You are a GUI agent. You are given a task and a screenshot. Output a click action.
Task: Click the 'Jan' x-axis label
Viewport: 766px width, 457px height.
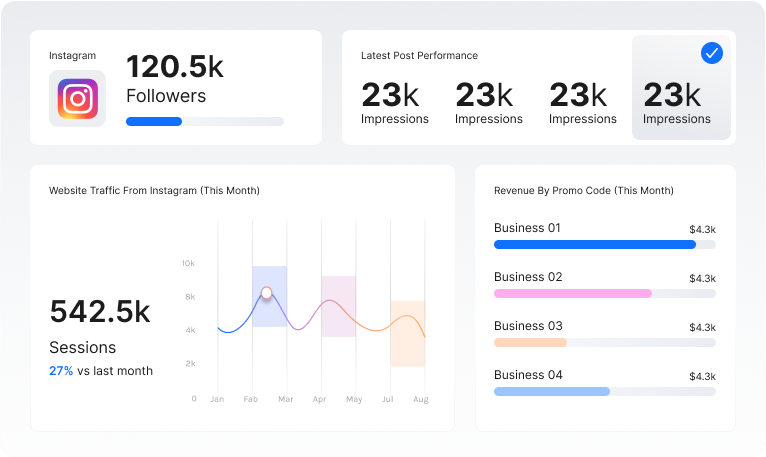[217, 399]
